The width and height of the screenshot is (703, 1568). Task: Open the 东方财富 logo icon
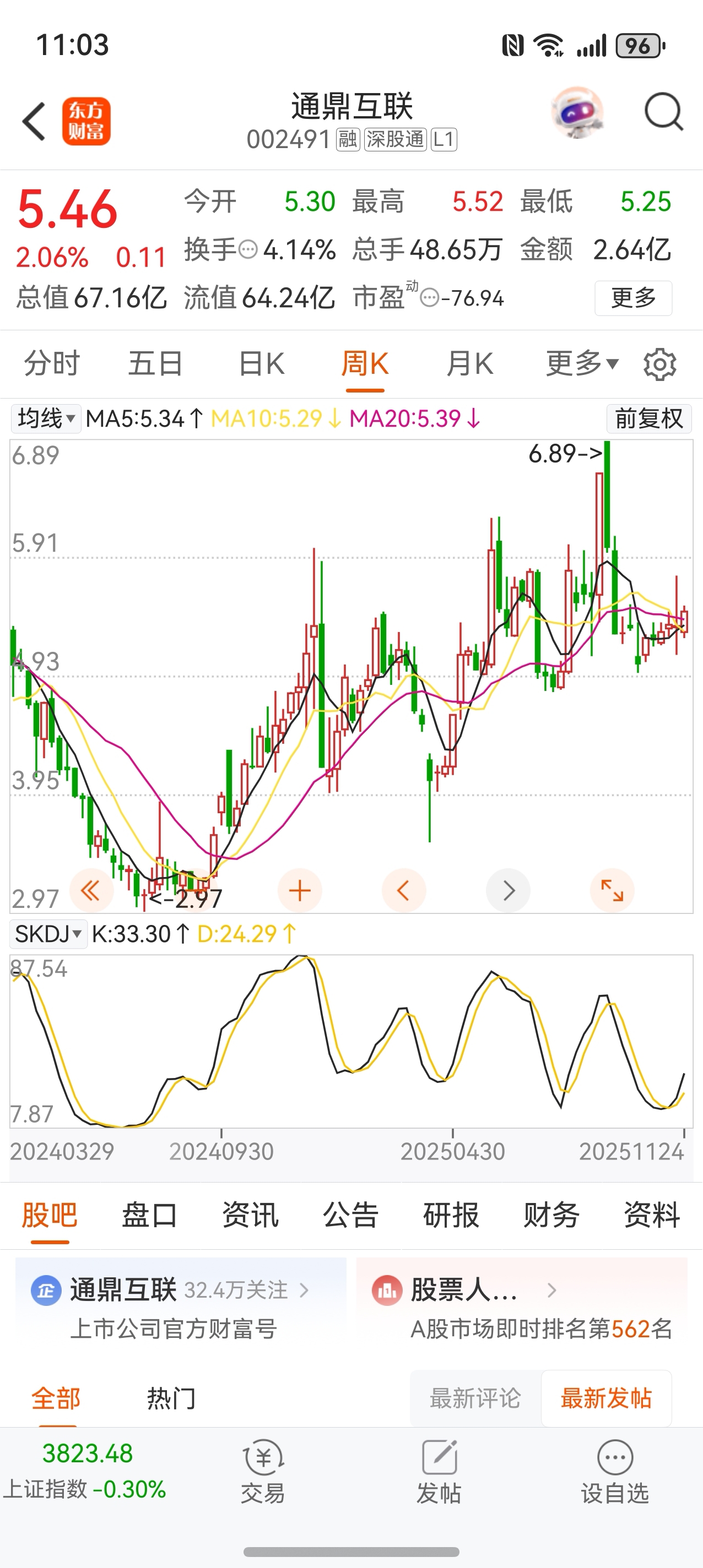(x=86, y=121)
